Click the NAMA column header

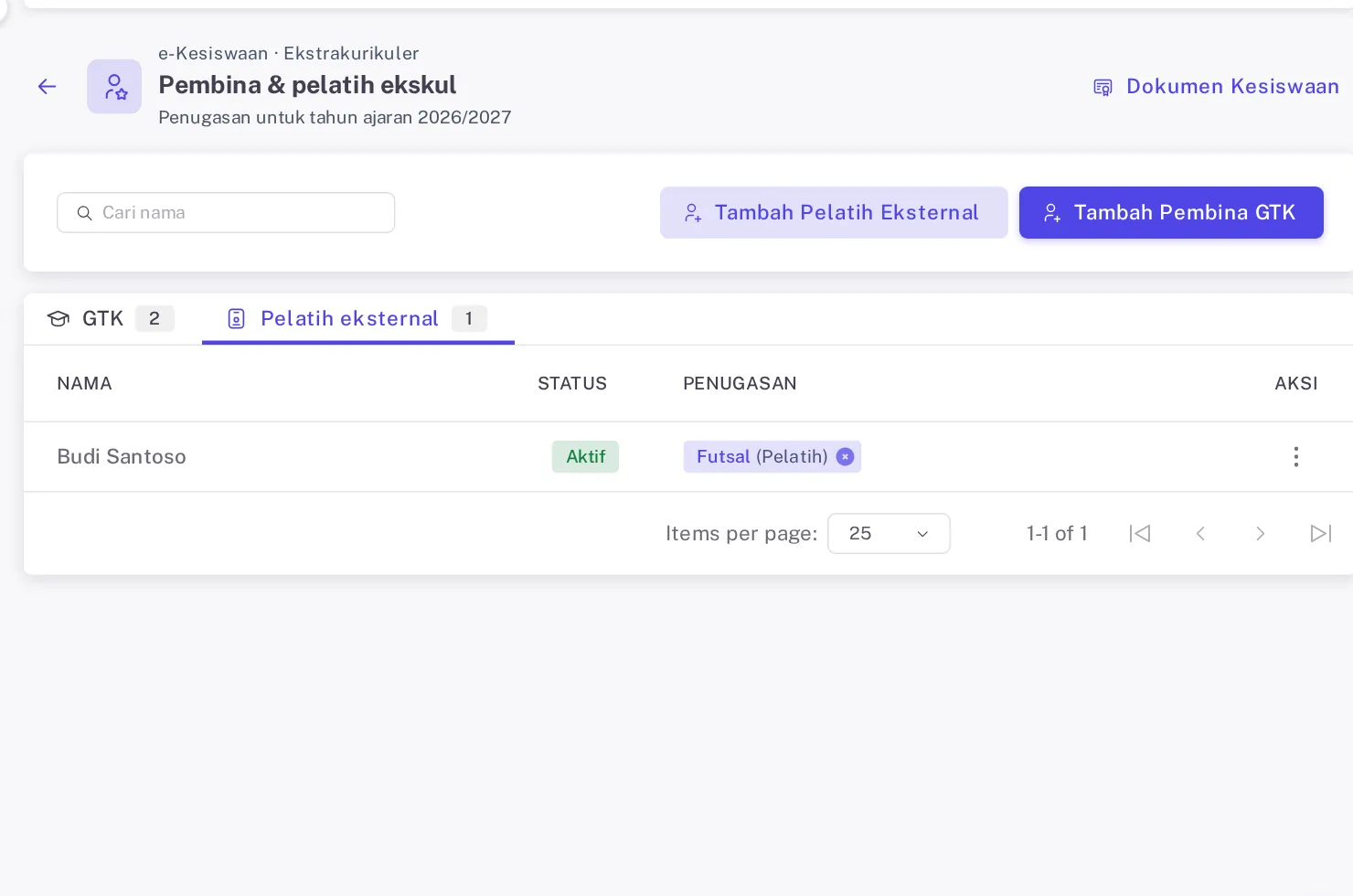tap(84, 384)
